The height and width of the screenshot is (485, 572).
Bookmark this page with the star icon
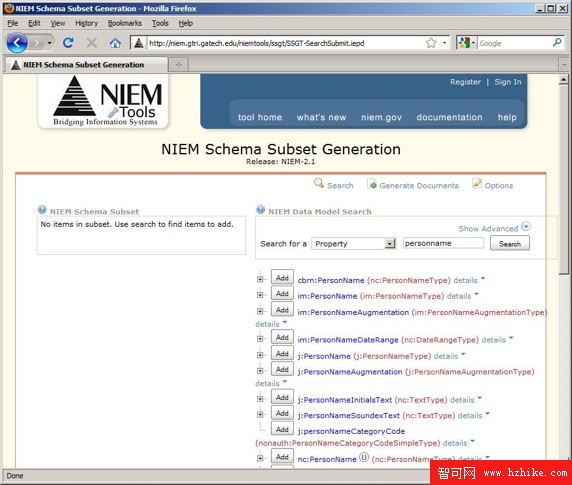pyautogui.click(x=431, y=43)
